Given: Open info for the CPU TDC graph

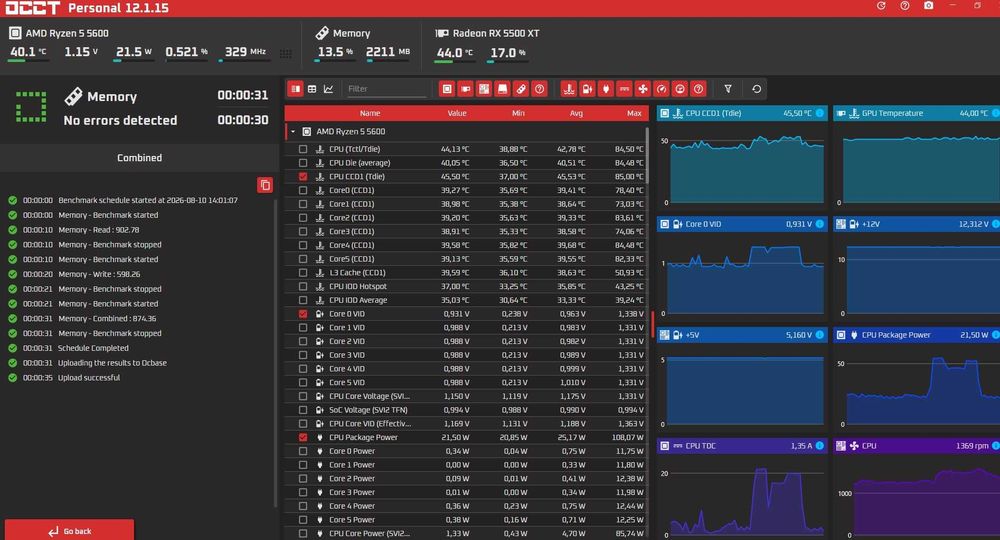Looking at the screenshot, I should (x=820, y=446).
